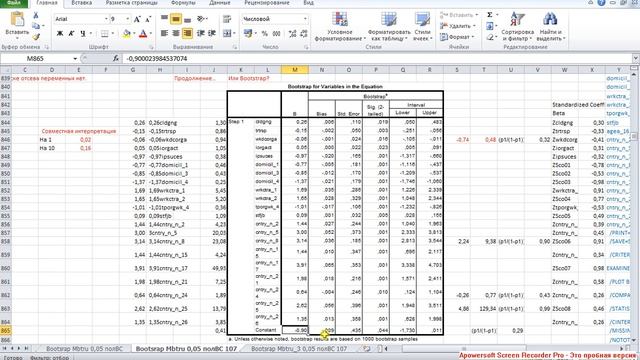The image size is (640, 360).
Task: Open sheet tab Bootsrap Mbtru_3 0,05 полВС 107
Action: click(x=299, y=349)
